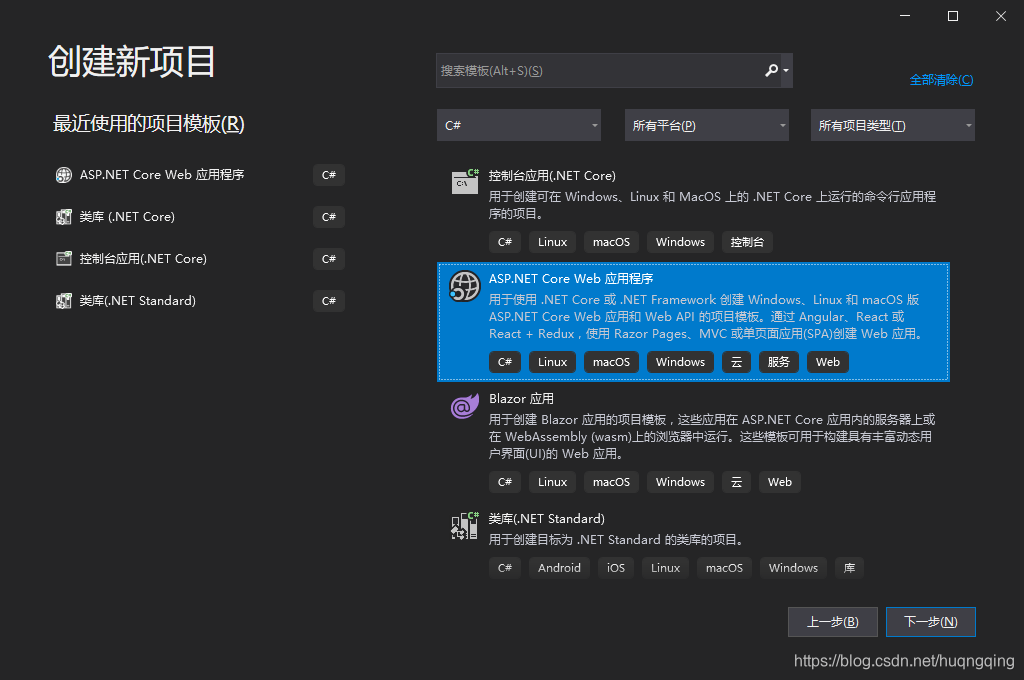This screenshot has height=680, width=1024.
Task: Click Windows tag under .NET Standard template
Action: click(793, 568)
